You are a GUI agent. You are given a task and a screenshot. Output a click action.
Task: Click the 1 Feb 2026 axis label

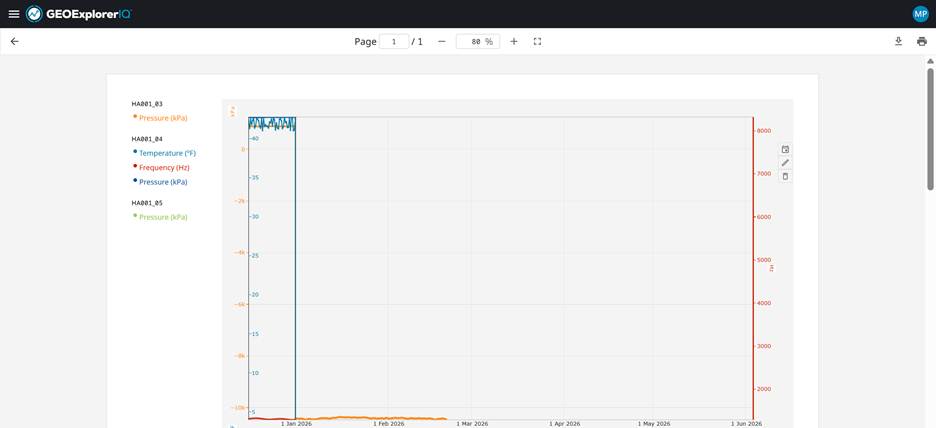coord(389,424)
